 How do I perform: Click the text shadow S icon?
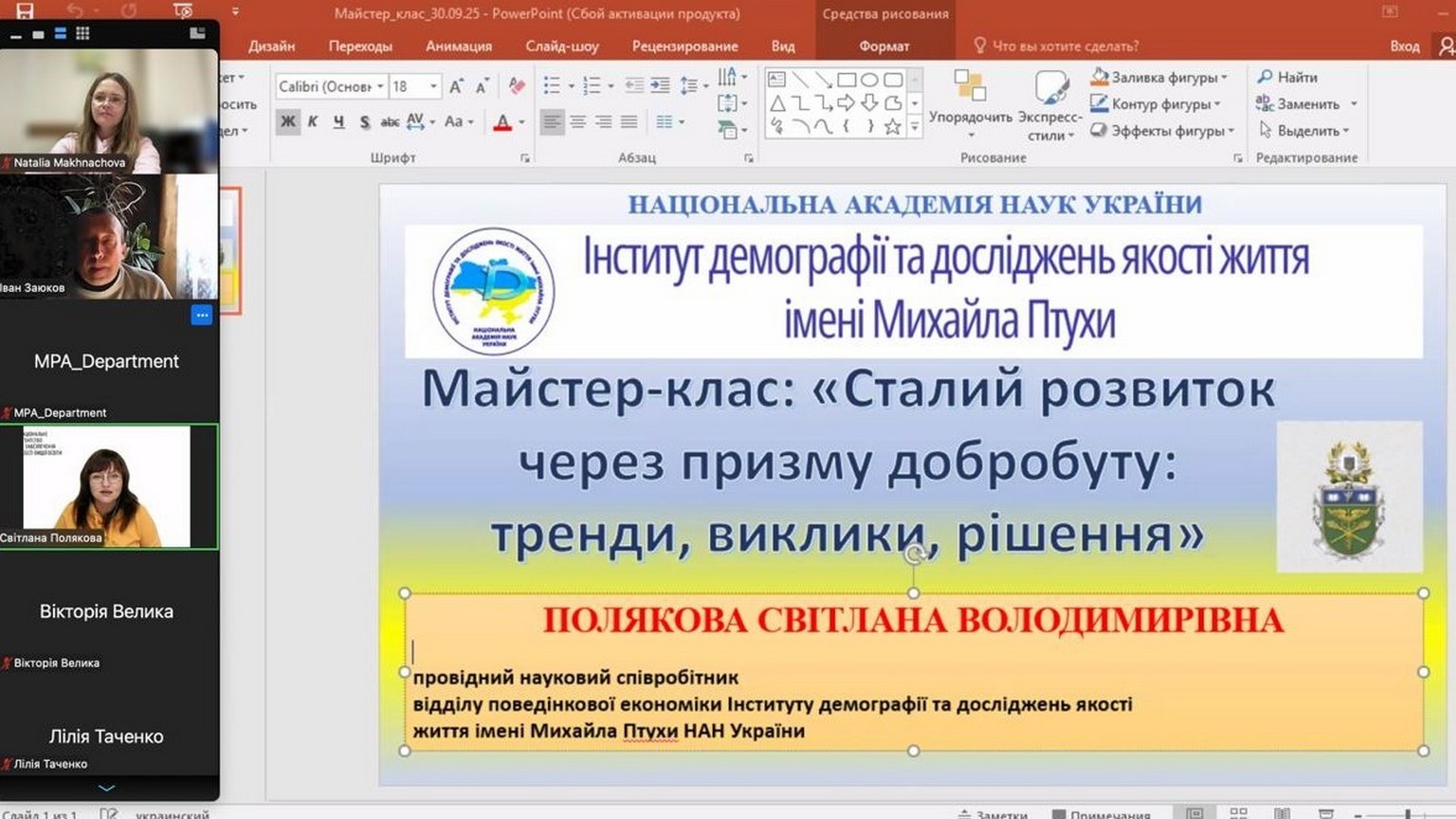[364, 122]
